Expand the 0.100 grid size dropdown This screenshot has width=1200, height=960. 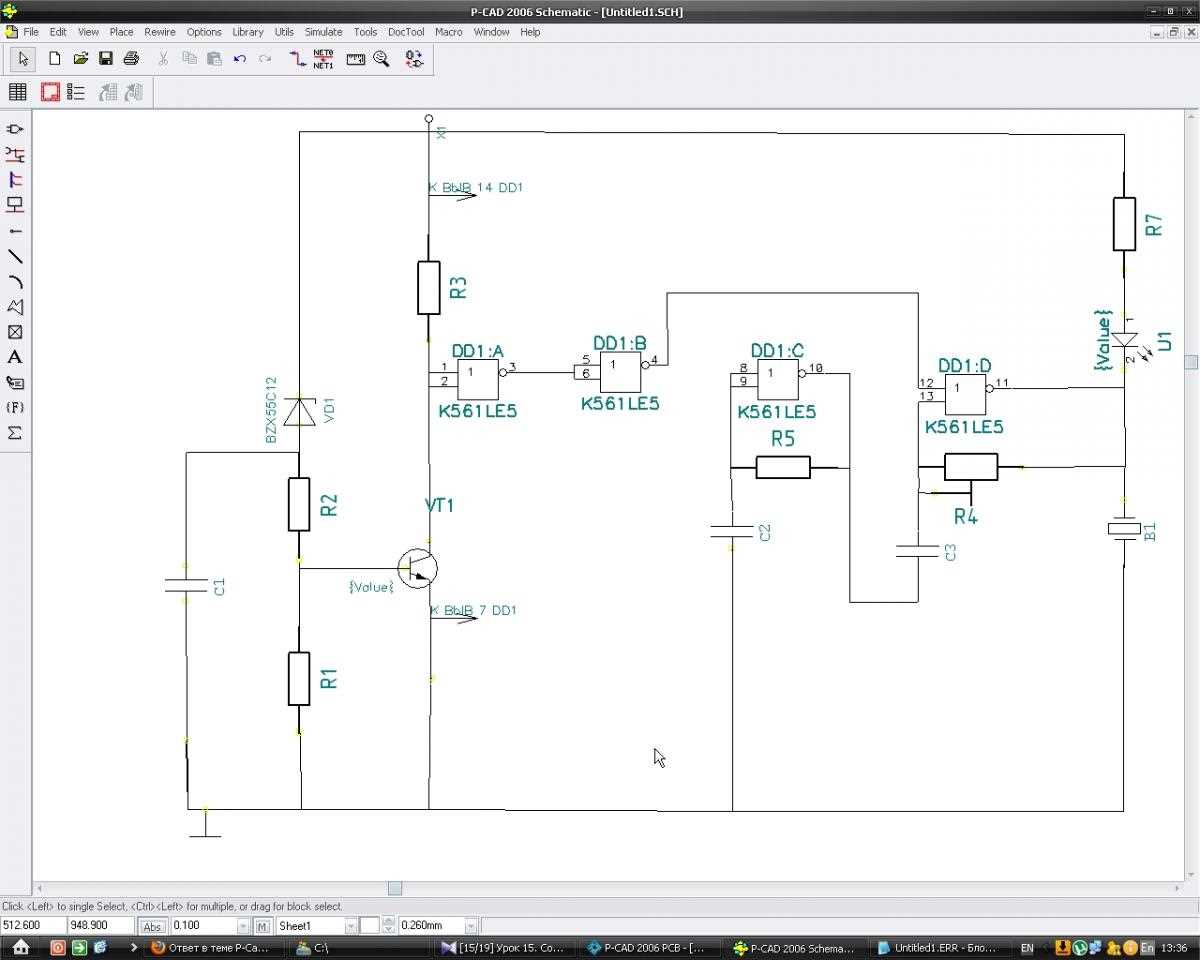click(x=243, y=926)
